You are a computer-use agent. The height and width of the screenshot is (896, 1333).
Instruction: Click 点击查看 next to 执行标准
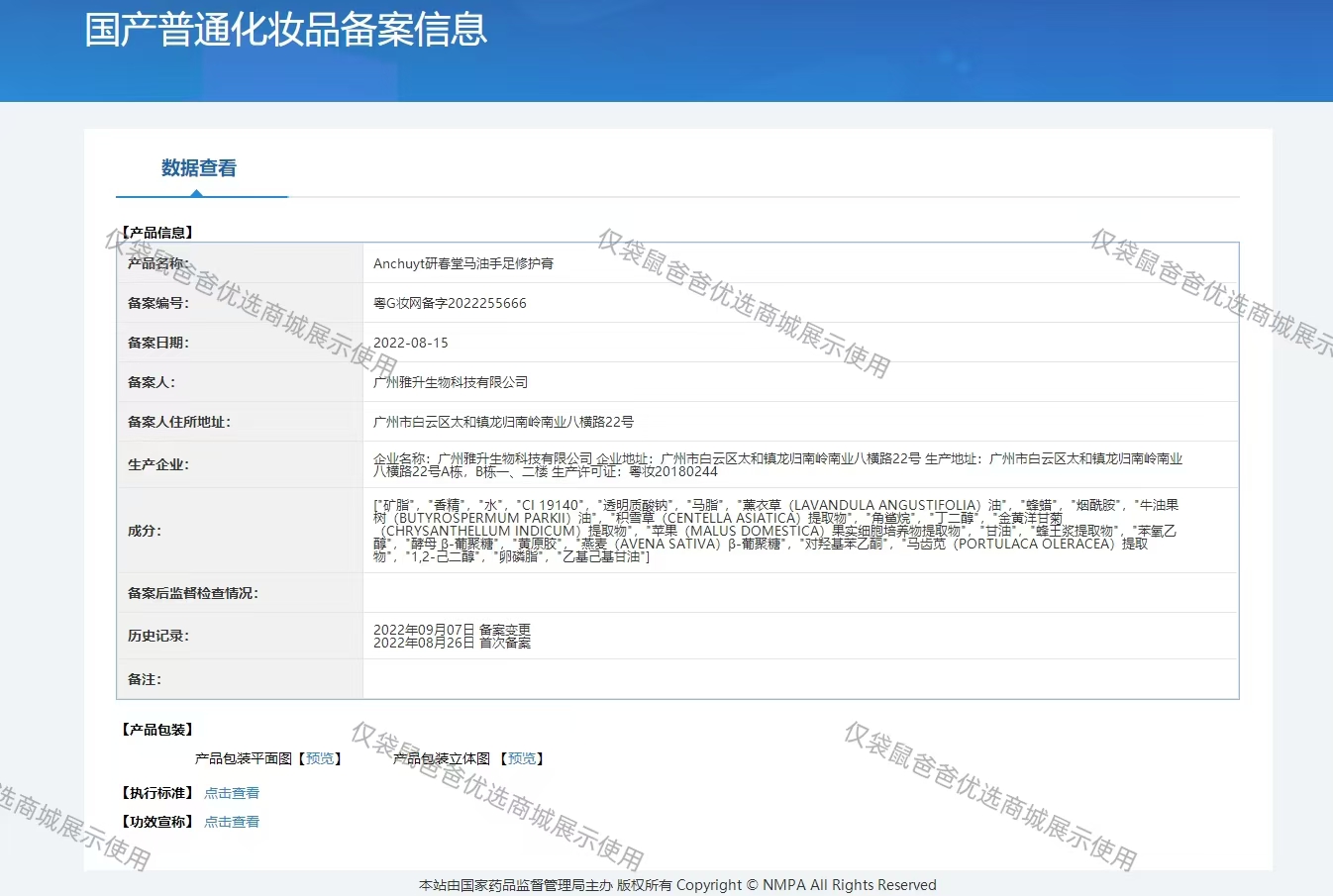point(232,793)
